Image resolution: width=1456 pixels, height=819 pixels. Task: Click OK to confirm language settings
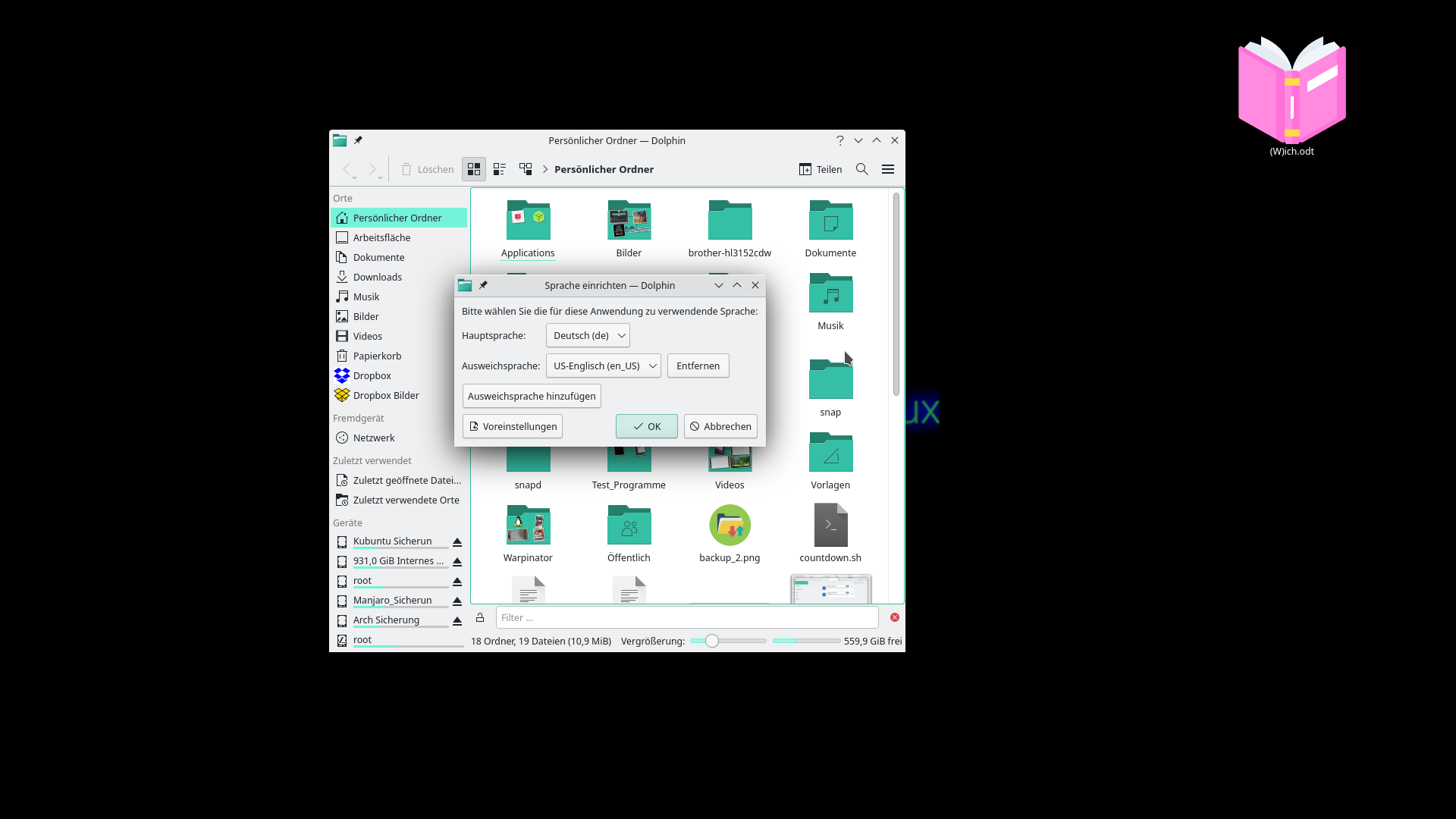click(x=646, y=426)
